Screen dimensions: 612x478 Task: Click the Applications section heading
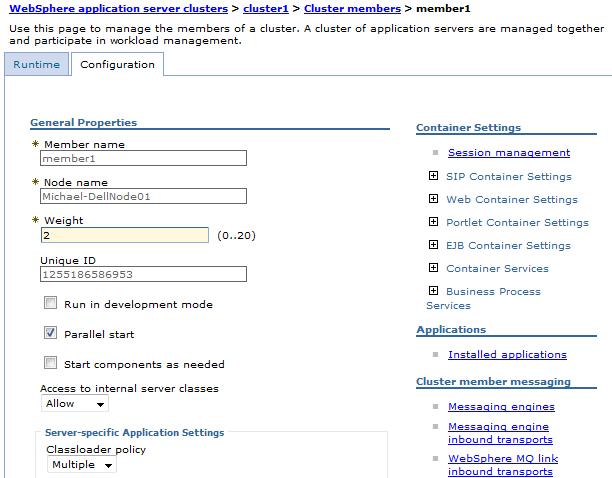pos(451,330)
